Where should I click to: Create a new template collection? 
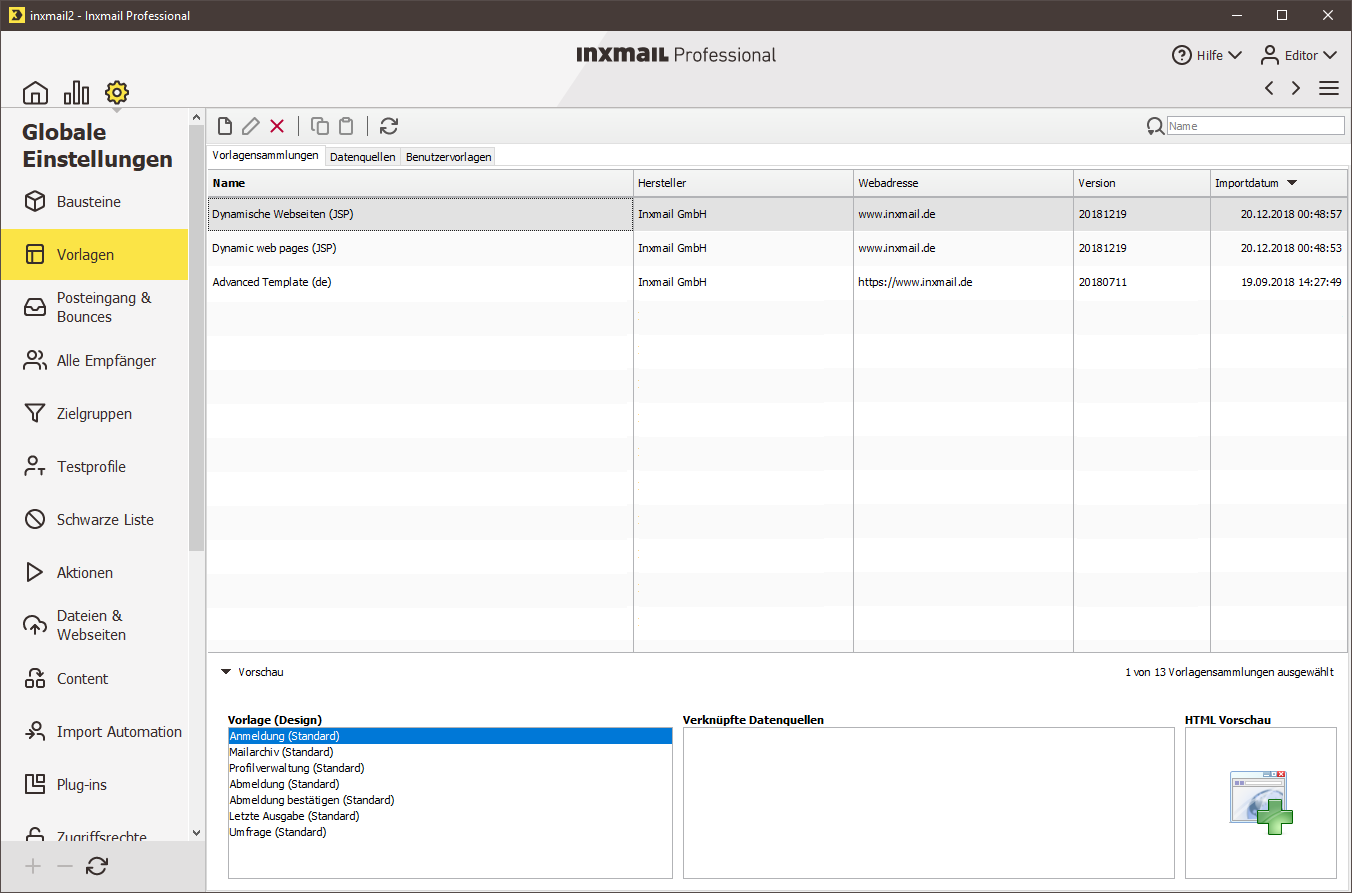tap(225, 126)
